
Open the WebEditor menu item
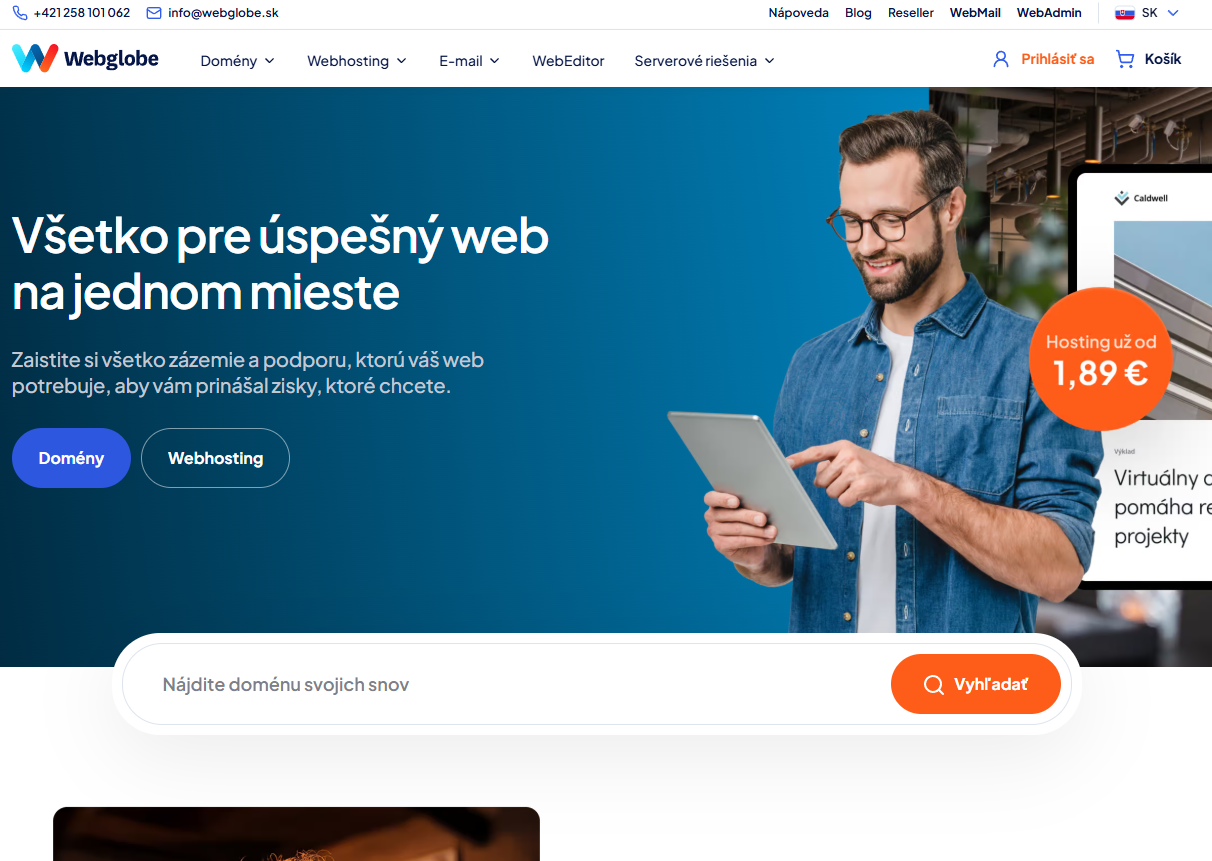[x=568, y=61]
